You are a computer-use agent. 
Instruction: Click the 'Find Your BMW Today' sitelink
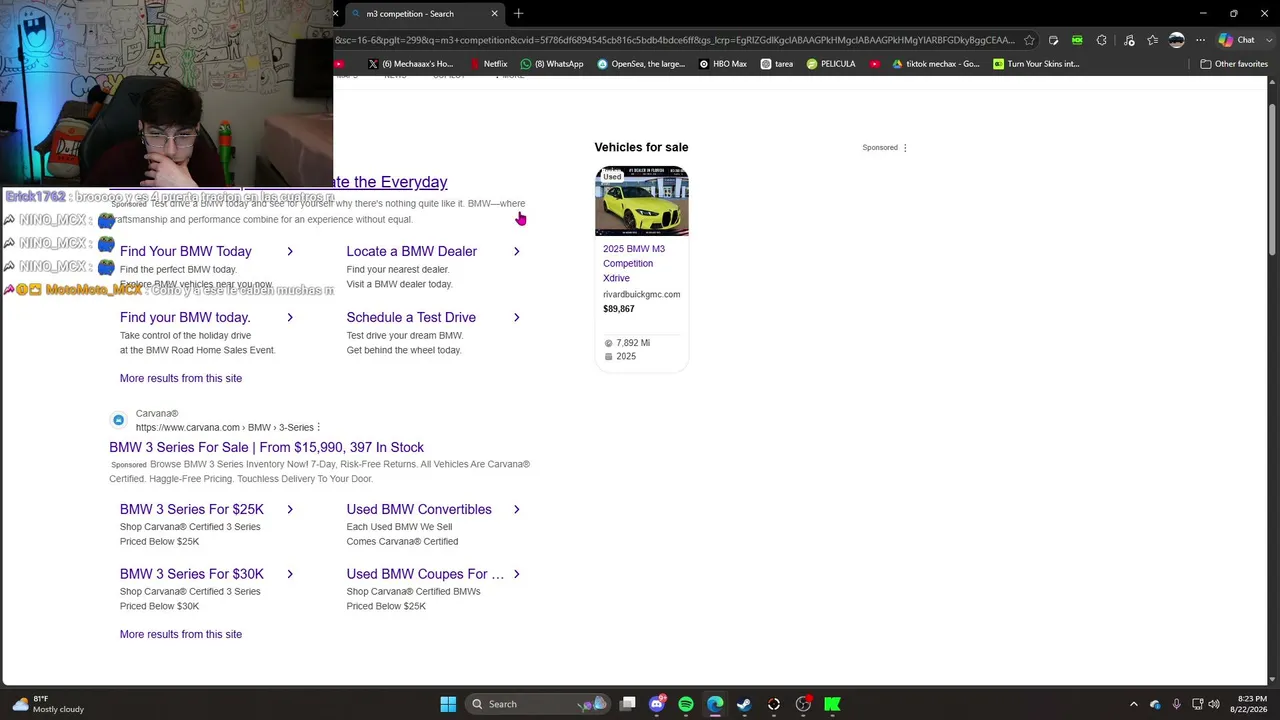tap(186, 251)
